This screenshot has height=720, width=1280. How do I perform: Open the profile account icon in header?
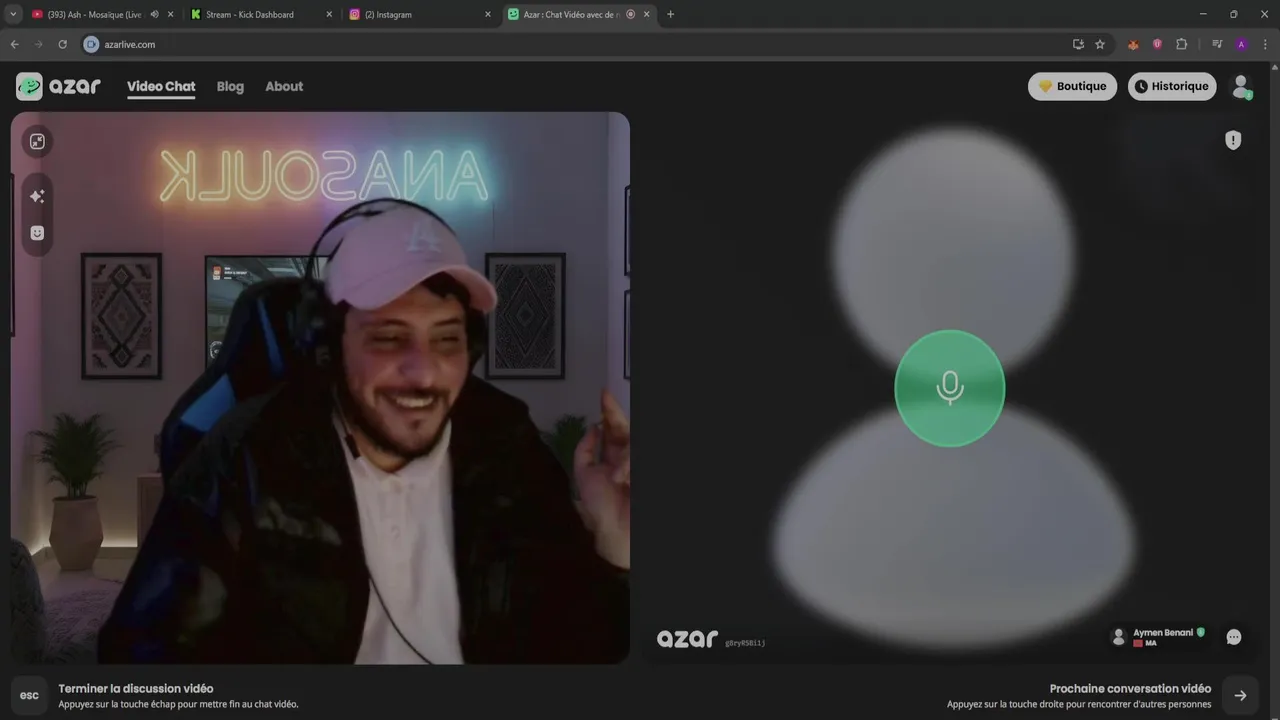click(1242, 86)
